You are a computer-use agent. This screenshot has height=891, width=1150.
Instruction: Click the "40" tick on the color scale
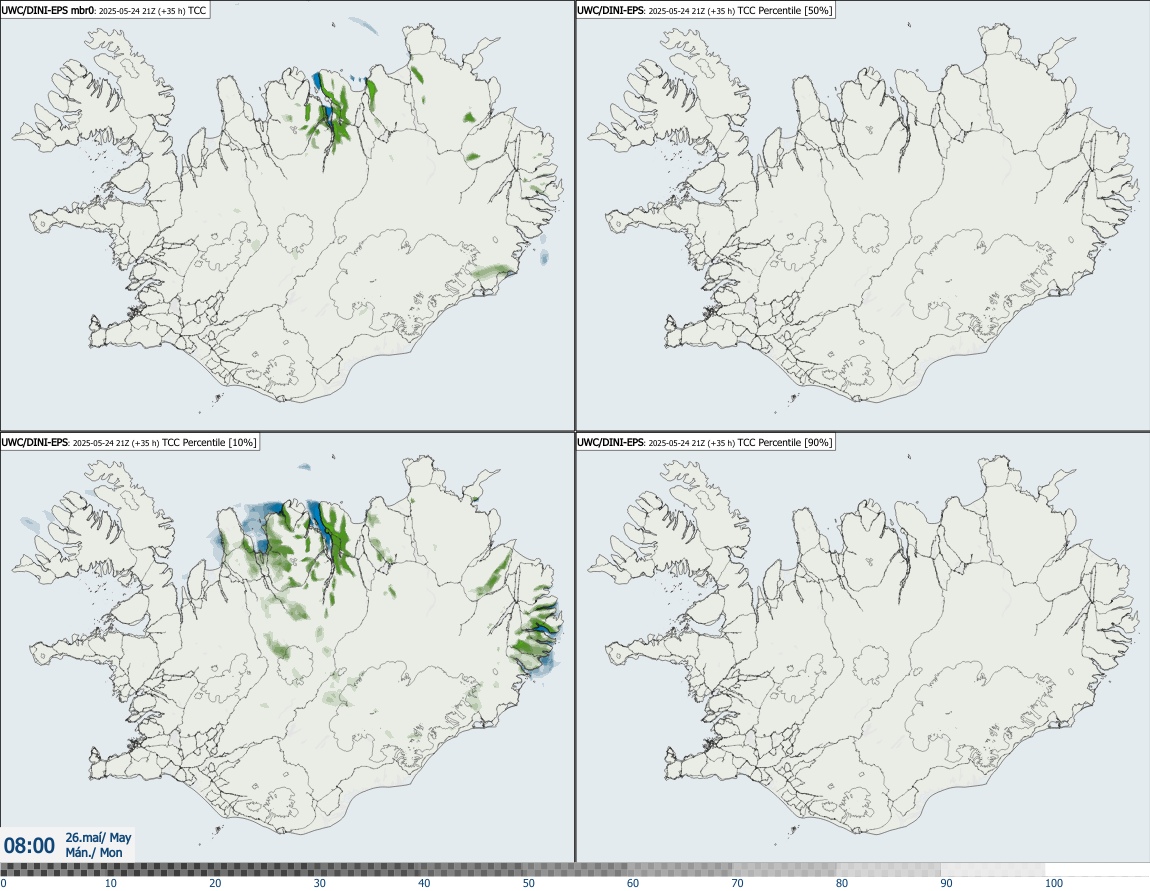(x=424, y=883)
